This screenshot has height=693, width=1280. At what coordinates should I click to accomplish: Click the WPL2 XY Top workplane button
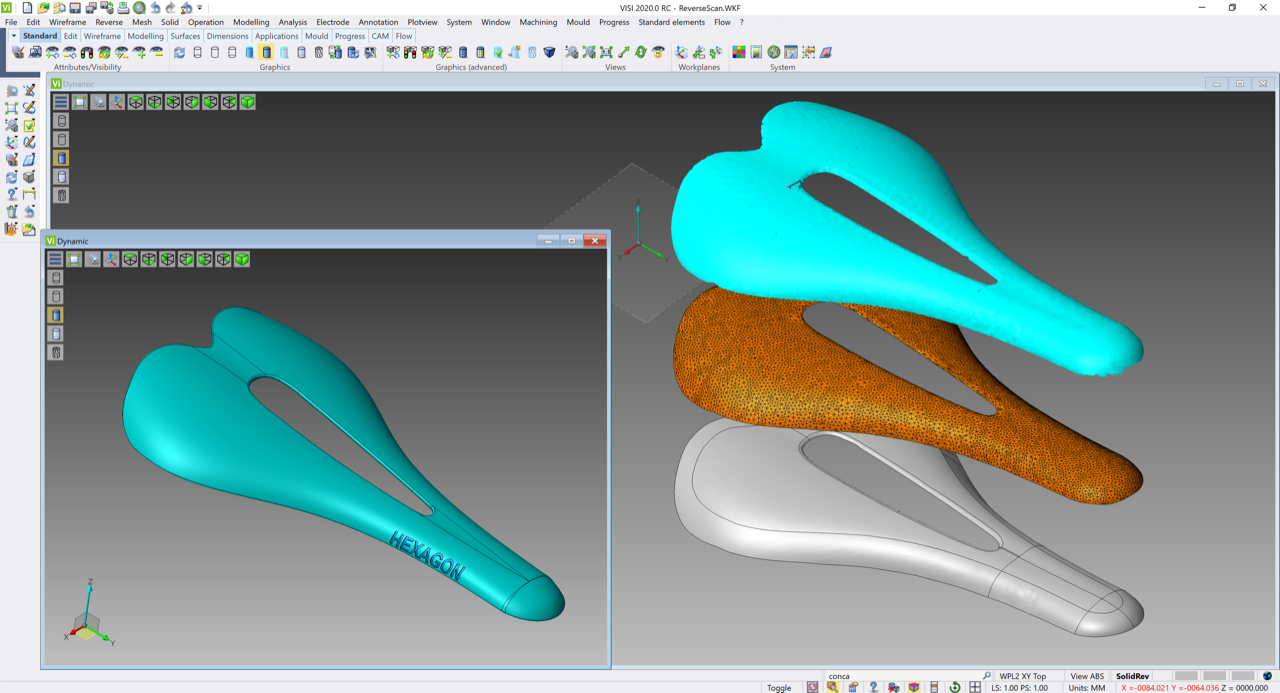[1022, 676]
